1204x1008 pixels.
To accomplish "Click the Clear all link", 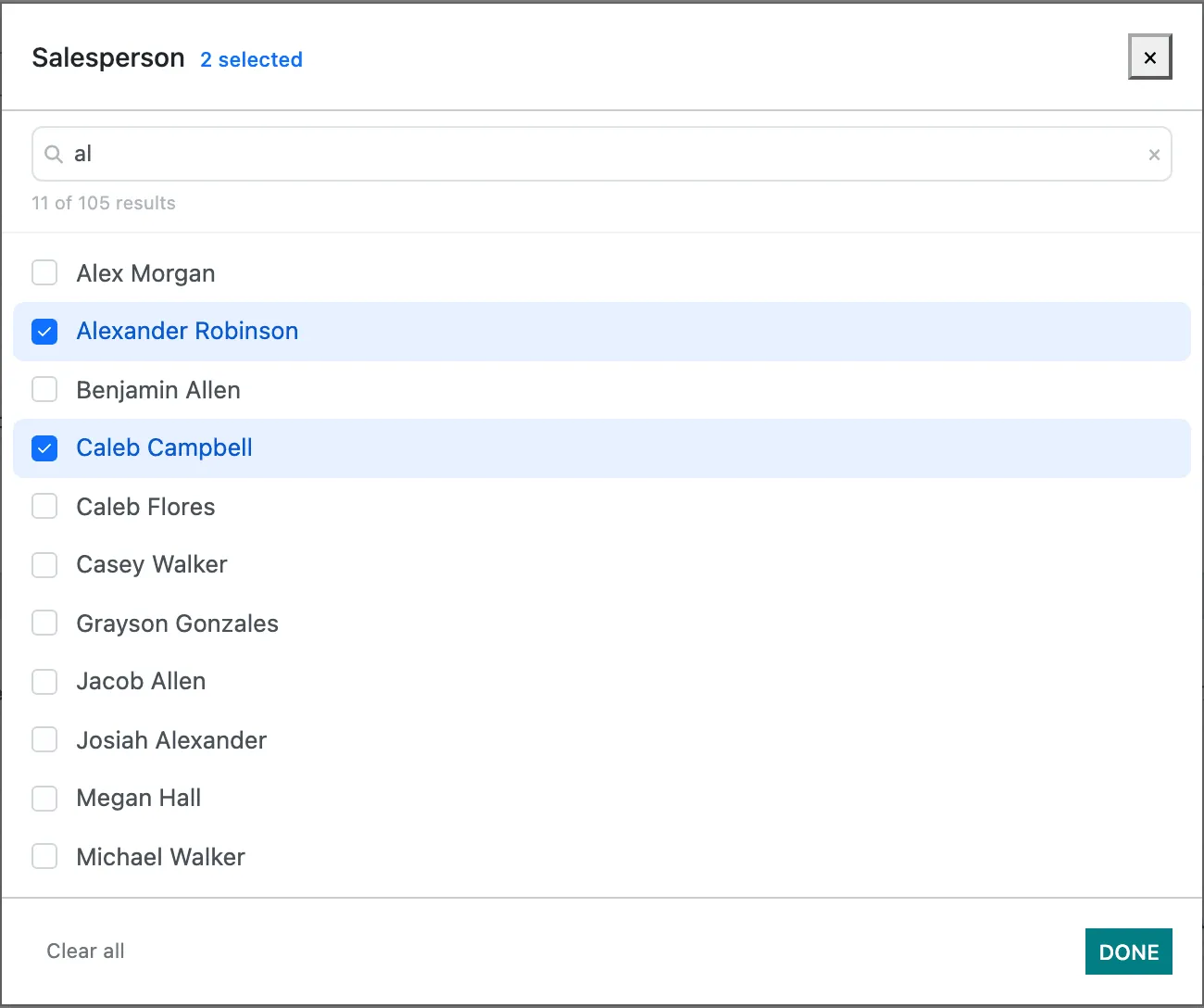I will coord(85,951).
